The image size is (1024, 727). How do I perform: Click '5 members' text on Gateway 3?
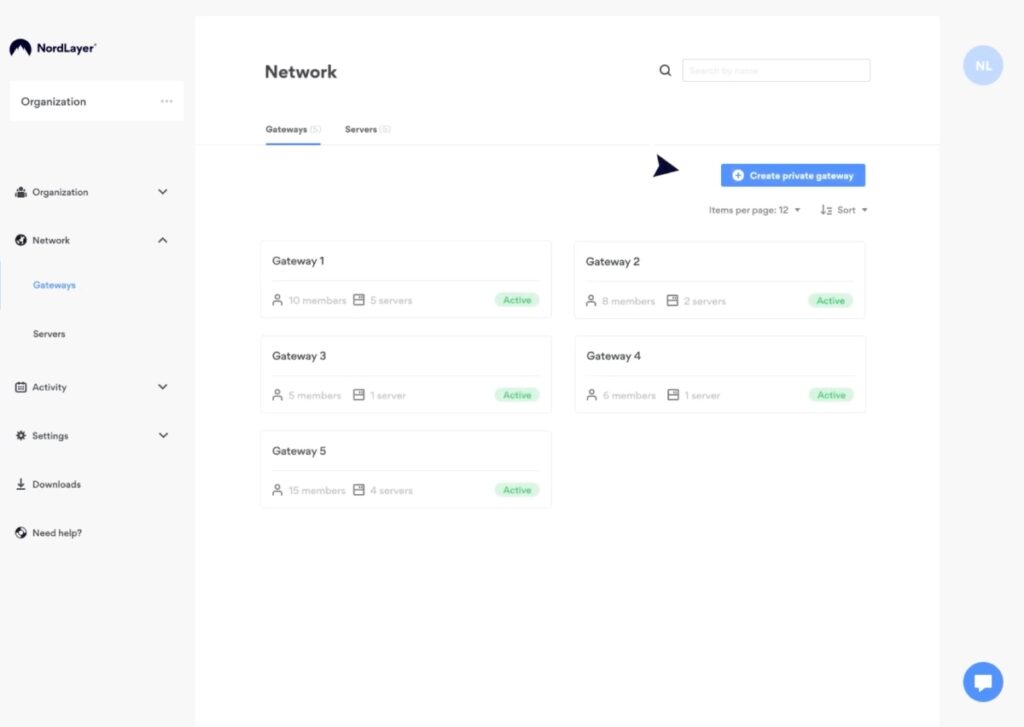(x=315, y=396)
